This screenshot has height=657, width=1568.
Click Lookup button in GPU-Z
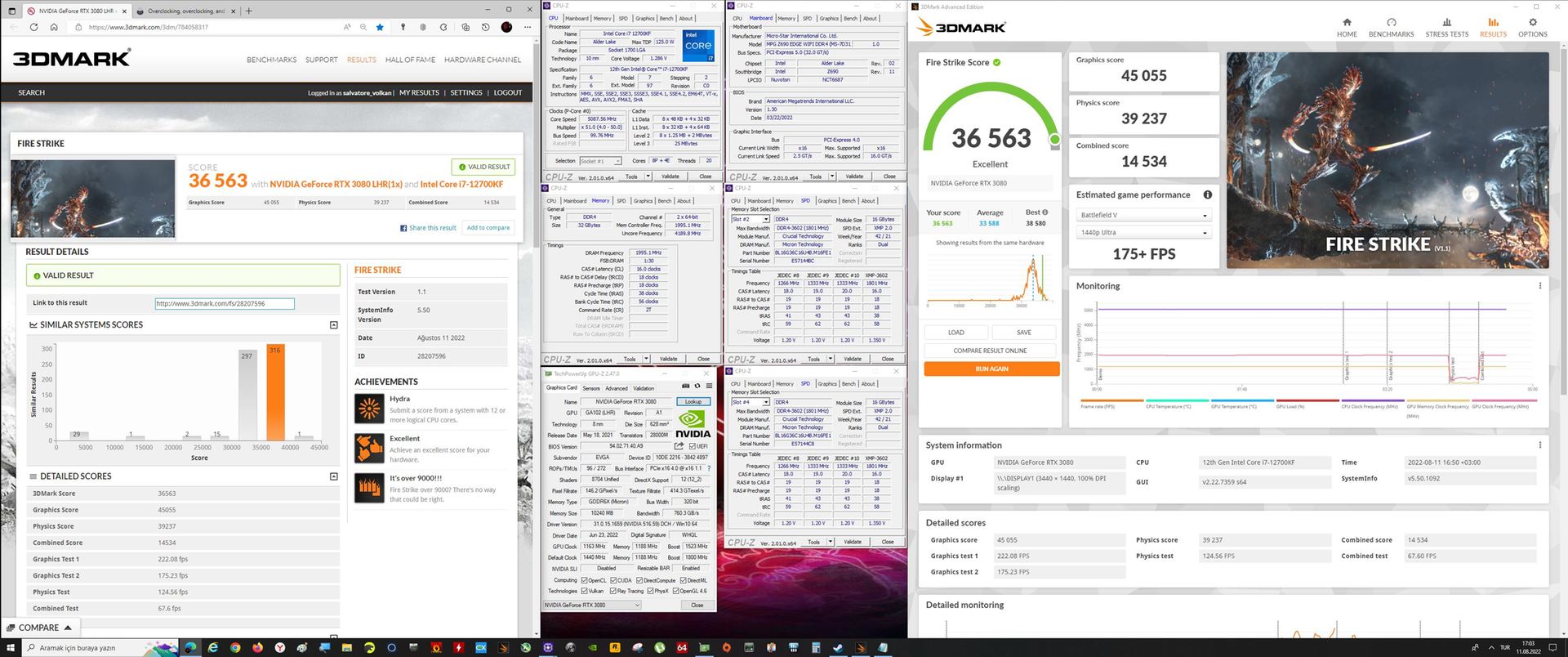[693, 401]
